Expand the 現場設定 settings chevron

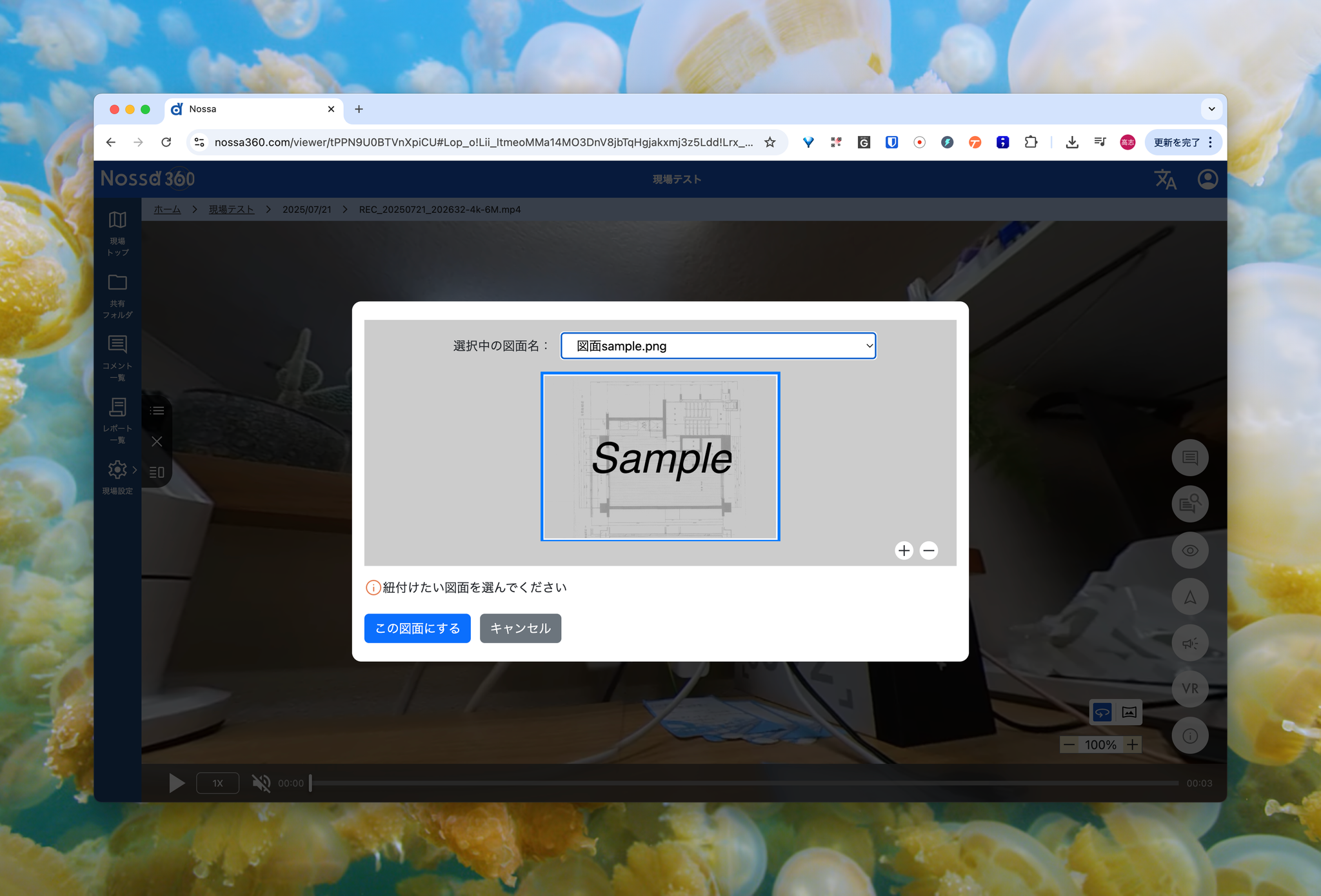135,470
